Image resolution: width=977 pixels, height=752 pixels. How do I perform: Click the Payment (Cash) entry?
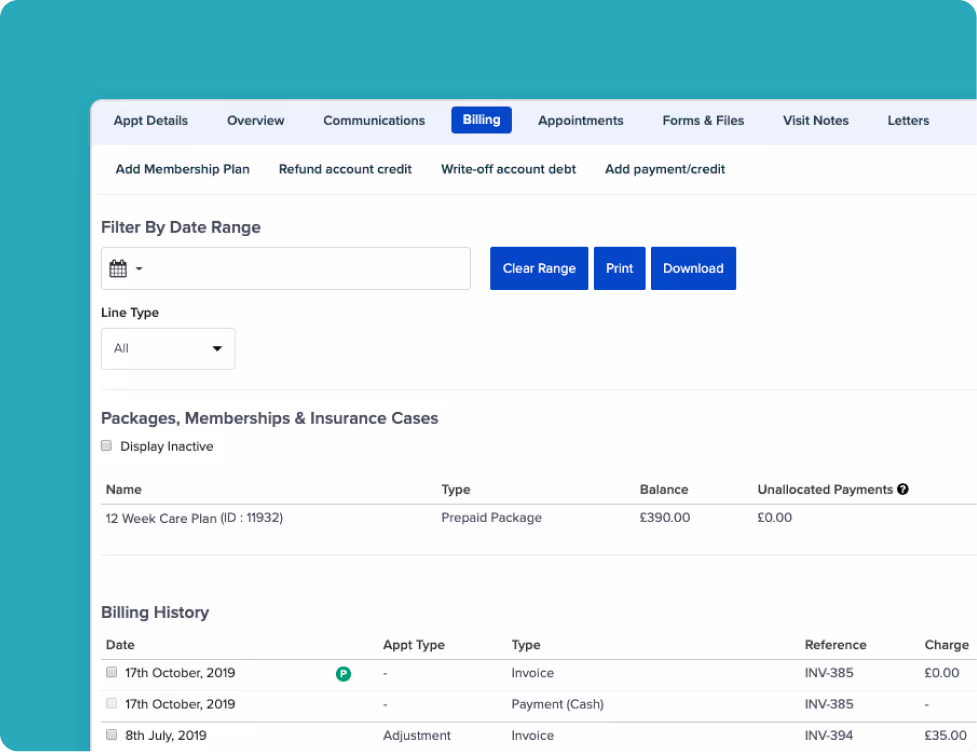click(x=558, y=704)
